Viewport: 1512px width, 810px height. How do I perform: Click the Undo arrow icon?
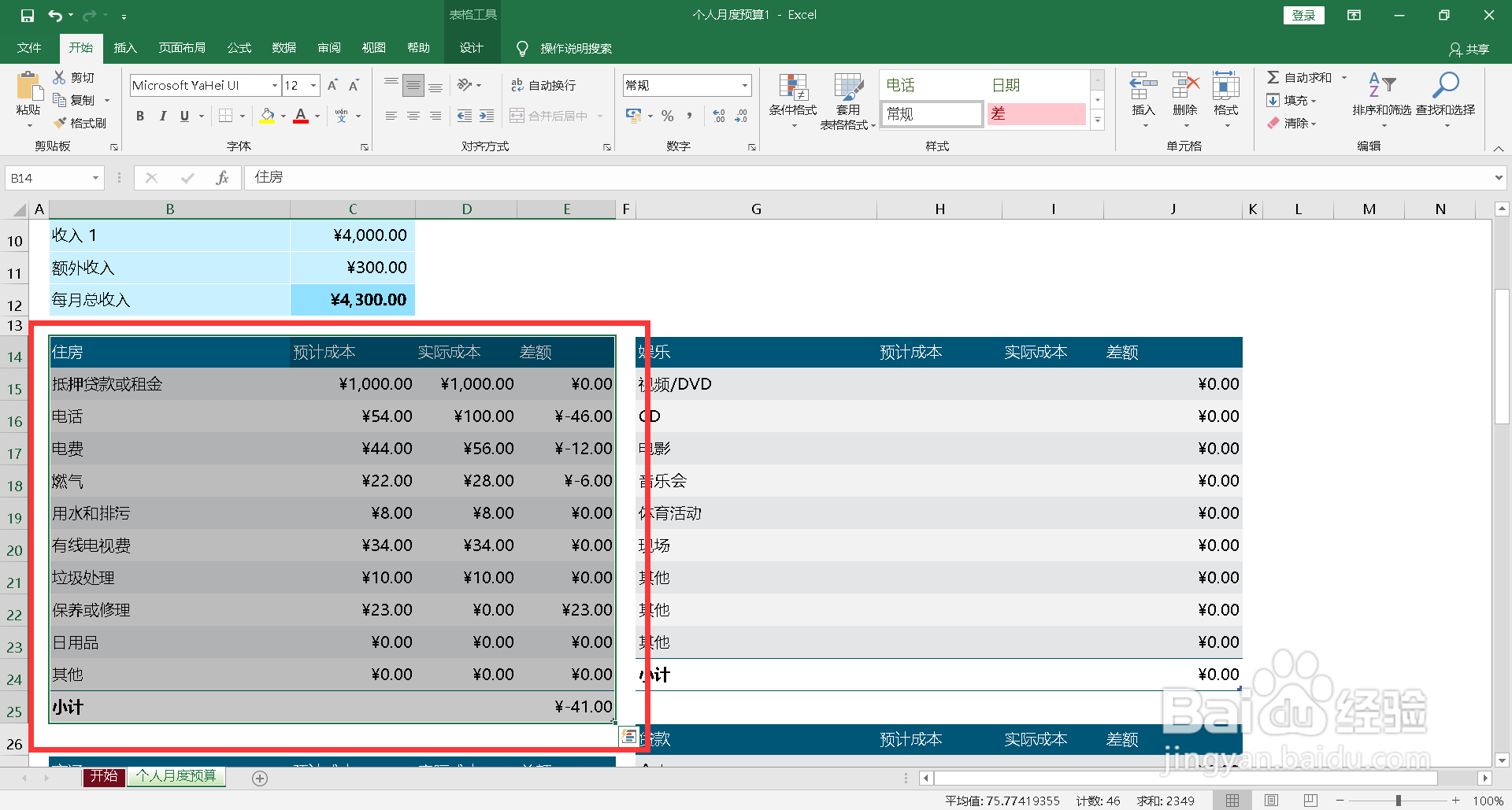(55, 15)
